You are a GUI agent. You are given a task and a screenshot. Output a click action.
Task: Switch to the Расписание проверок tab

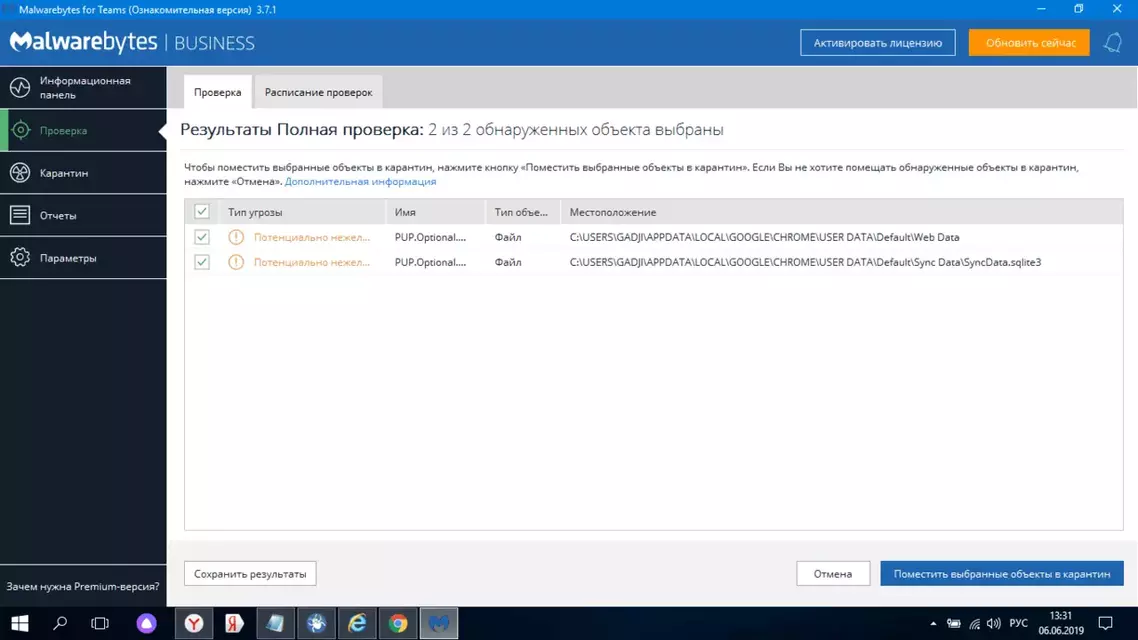[318, 92]
